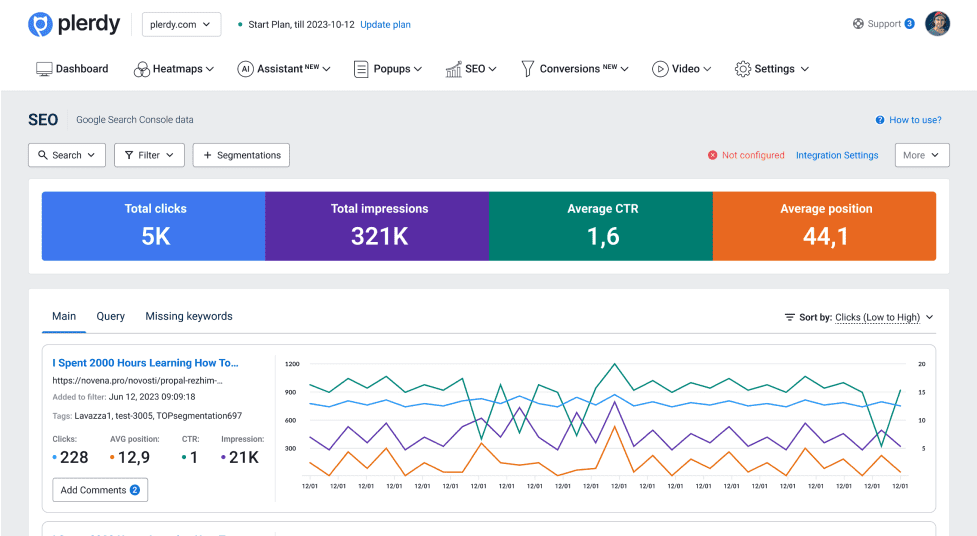This screenshot has height=536, width=977.
Task: Click the Settings gear icon
Action: pyautogui.click(x=742, y=69)
